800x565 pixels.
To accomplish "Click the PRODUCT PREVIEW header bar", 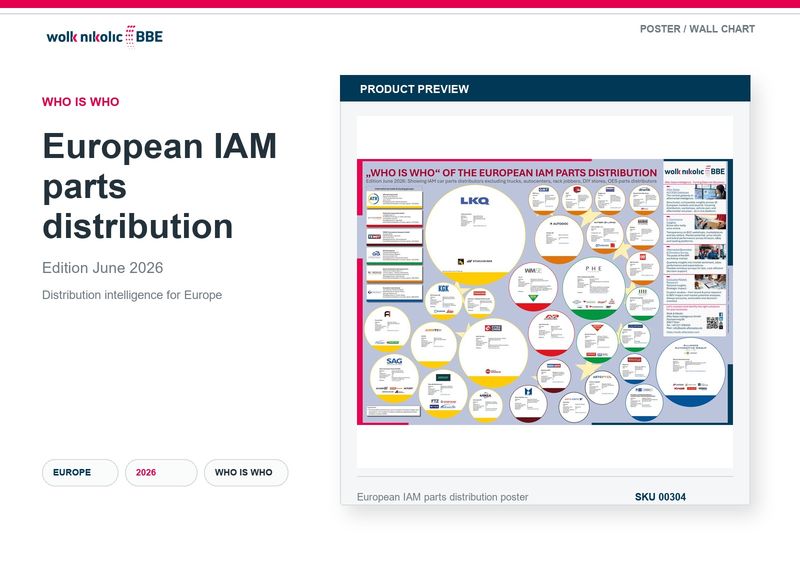I will point(545,88).
